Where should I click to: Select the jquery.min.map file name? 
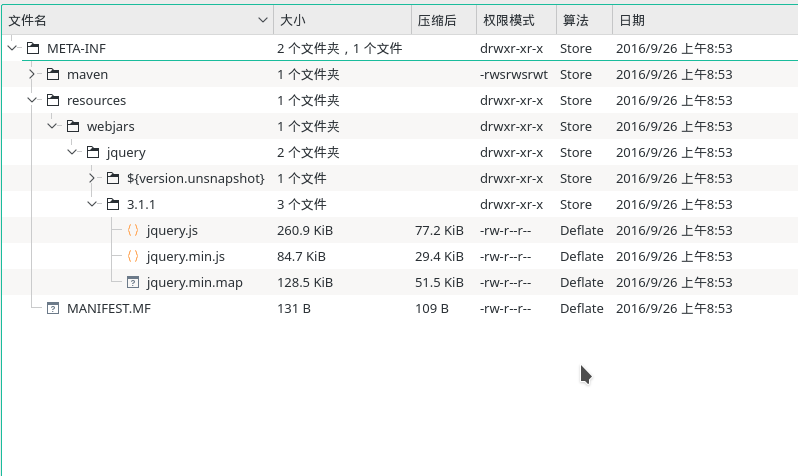[x=194, y=283]
